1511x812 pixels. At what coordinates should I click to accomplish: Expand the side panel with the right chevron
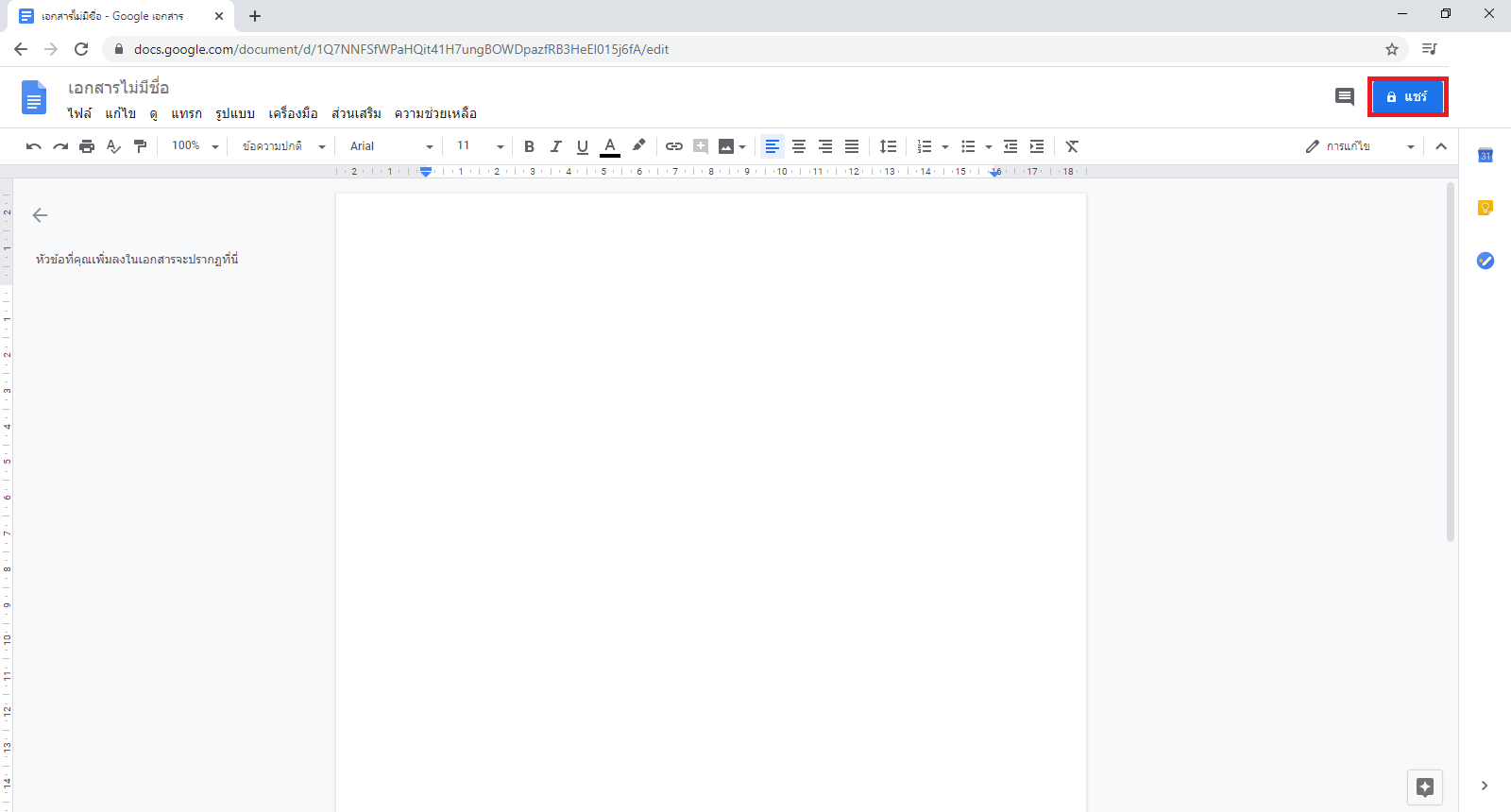click(x=1485, y=786)
